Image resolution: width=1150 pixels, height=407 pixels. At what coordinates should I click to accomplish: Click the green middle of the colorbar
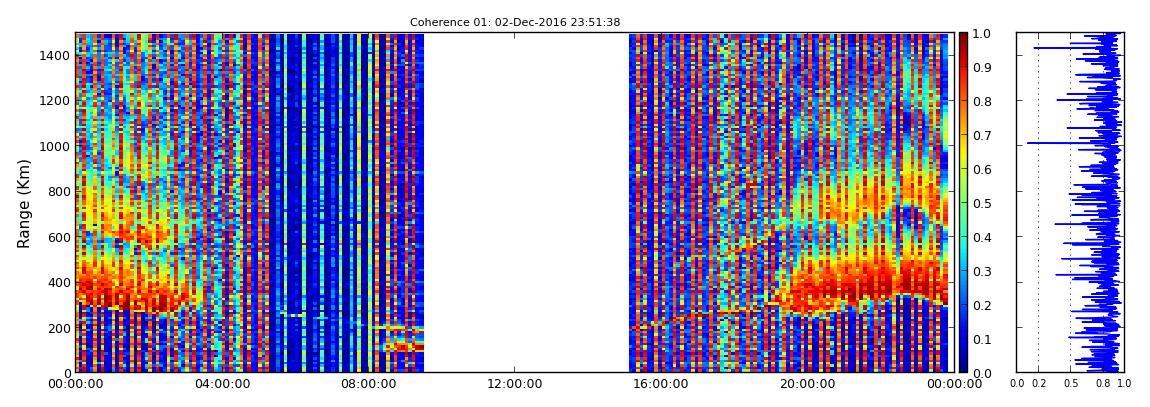tap(963, 202)
